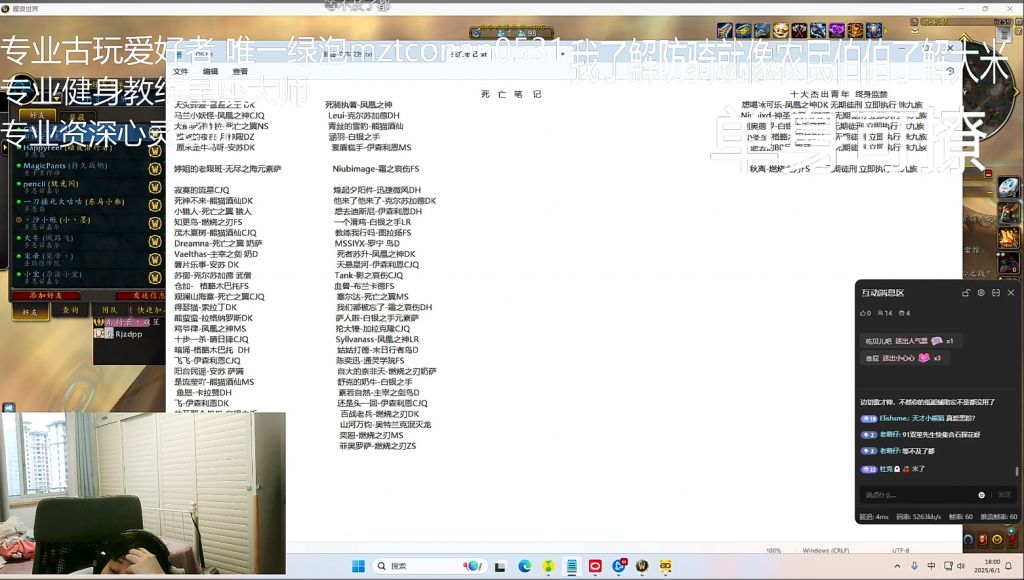Click the 100% zoom level in Notepad status bar
Viewport: 1024px width, 580px height.
(x=773, y=551)
